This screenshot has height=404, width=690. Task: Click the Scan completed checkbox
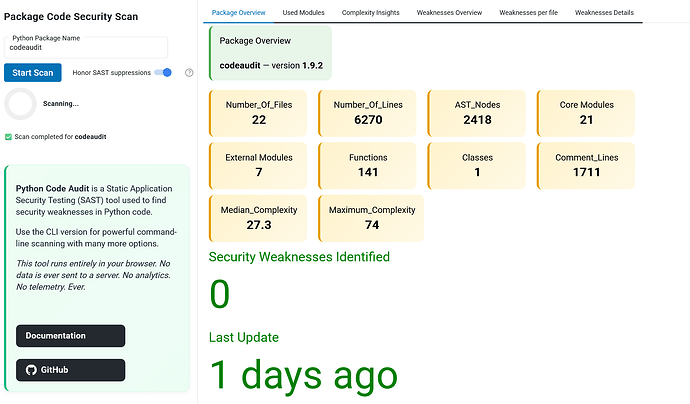click(8, 137)
